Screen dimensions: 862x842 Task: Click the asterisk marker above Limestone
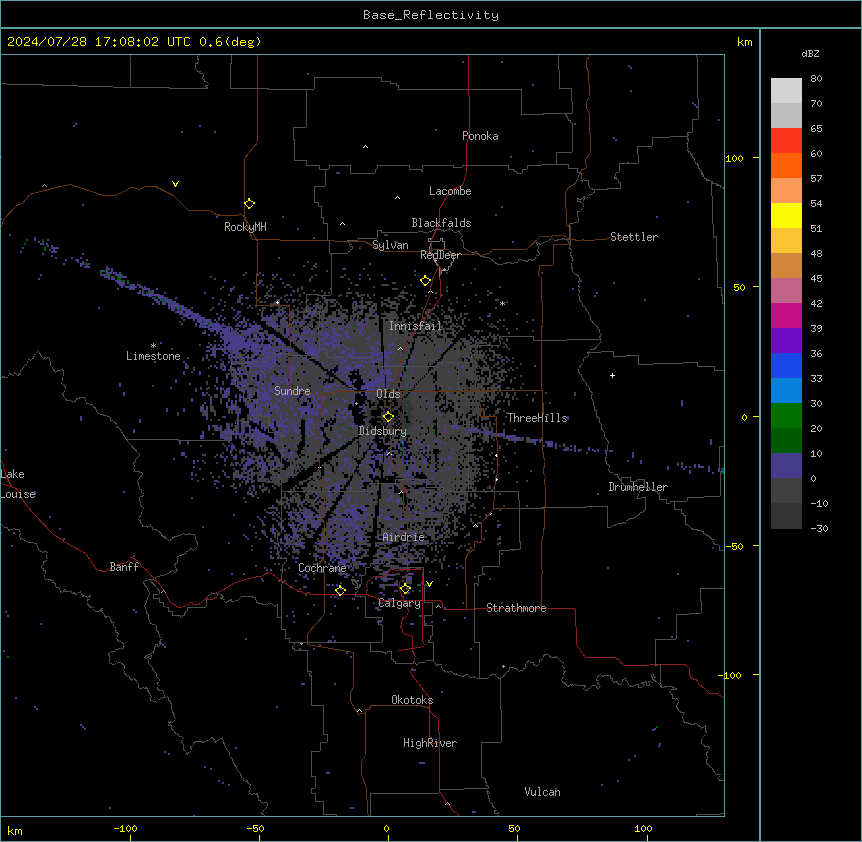[153, 346]
